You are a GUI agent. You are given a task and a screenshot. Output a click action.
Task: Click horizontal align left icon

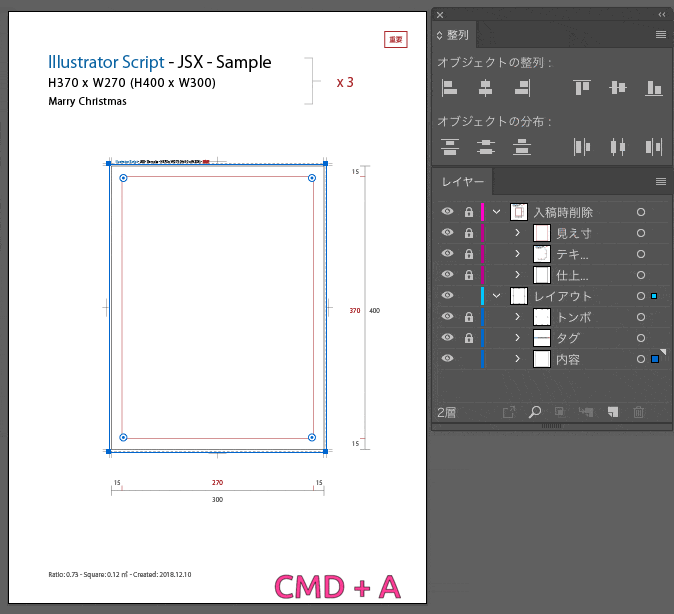click(449, 88)
